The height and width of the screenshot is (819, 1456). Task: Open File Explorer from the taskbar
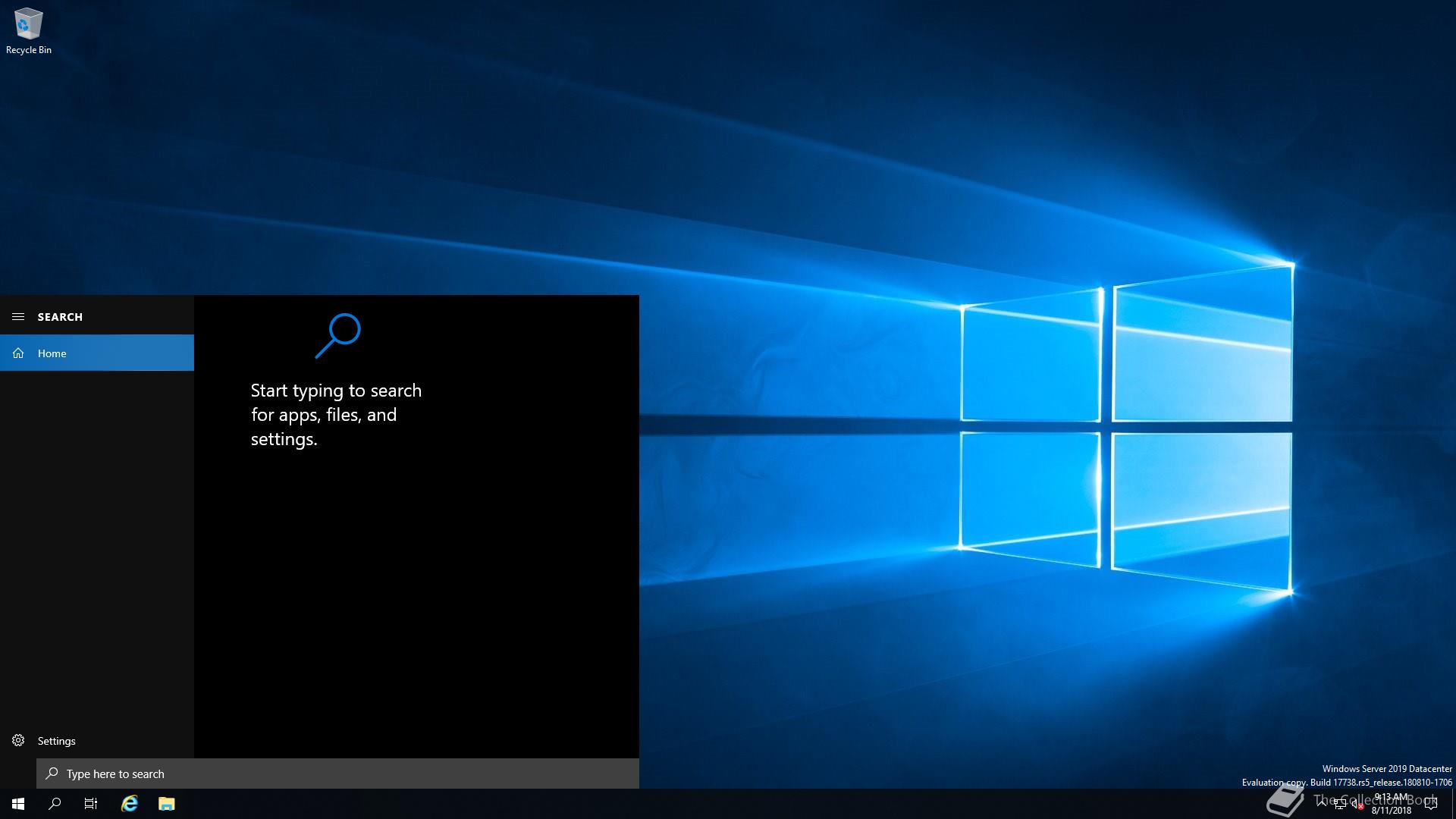[167, 804]
